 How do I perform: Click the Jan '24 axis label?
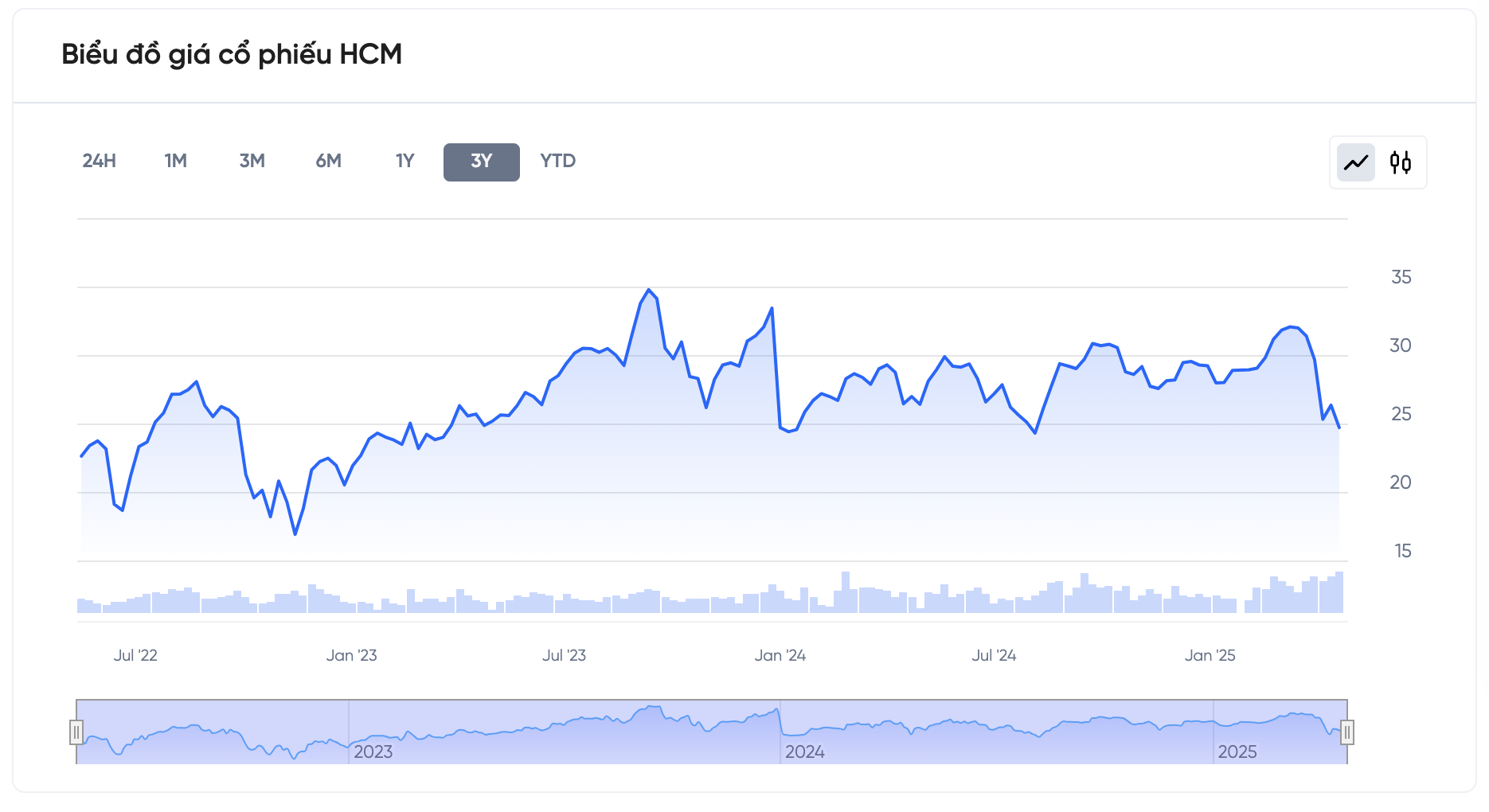click(x=780, y=655)
